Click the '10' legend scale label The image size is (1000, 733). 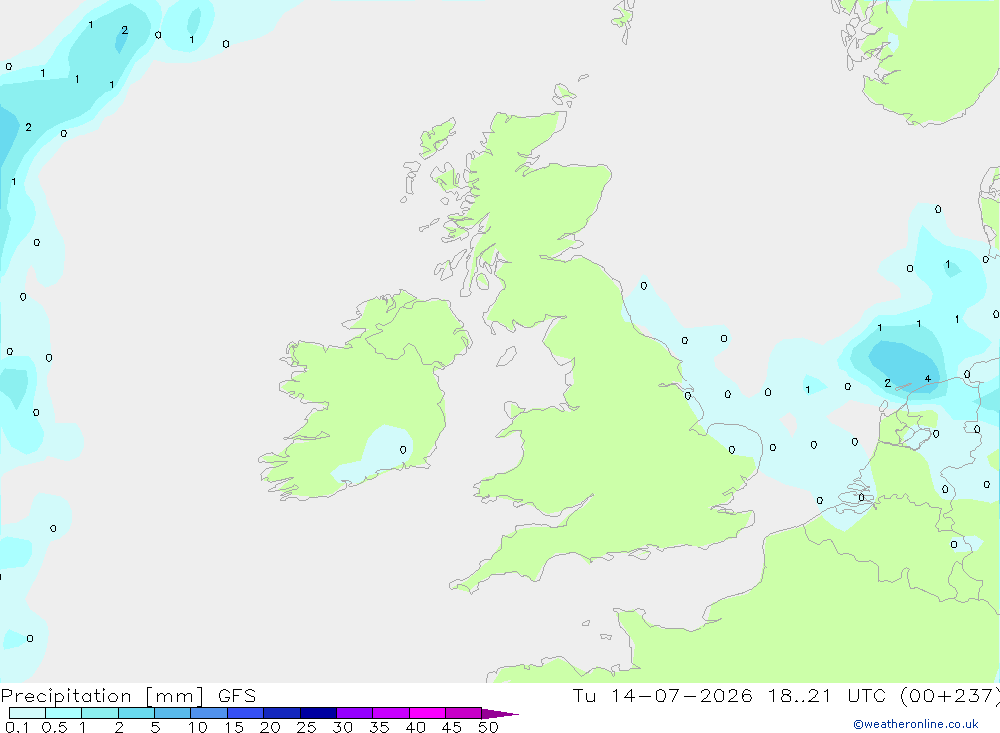[x=197, y=727]
